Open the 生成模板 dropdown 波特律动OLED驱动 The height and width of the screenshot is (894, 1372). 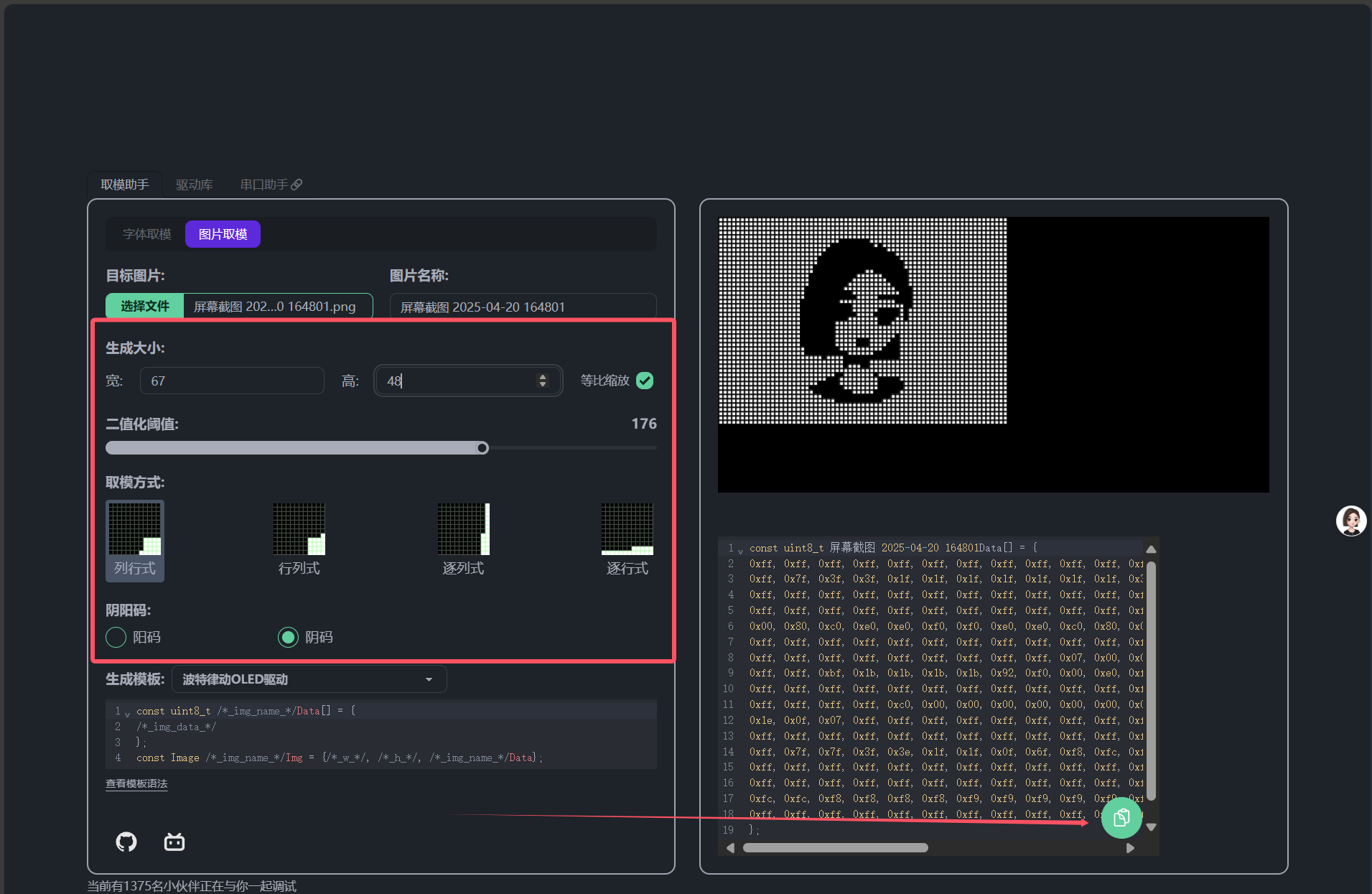coord(309,679)
